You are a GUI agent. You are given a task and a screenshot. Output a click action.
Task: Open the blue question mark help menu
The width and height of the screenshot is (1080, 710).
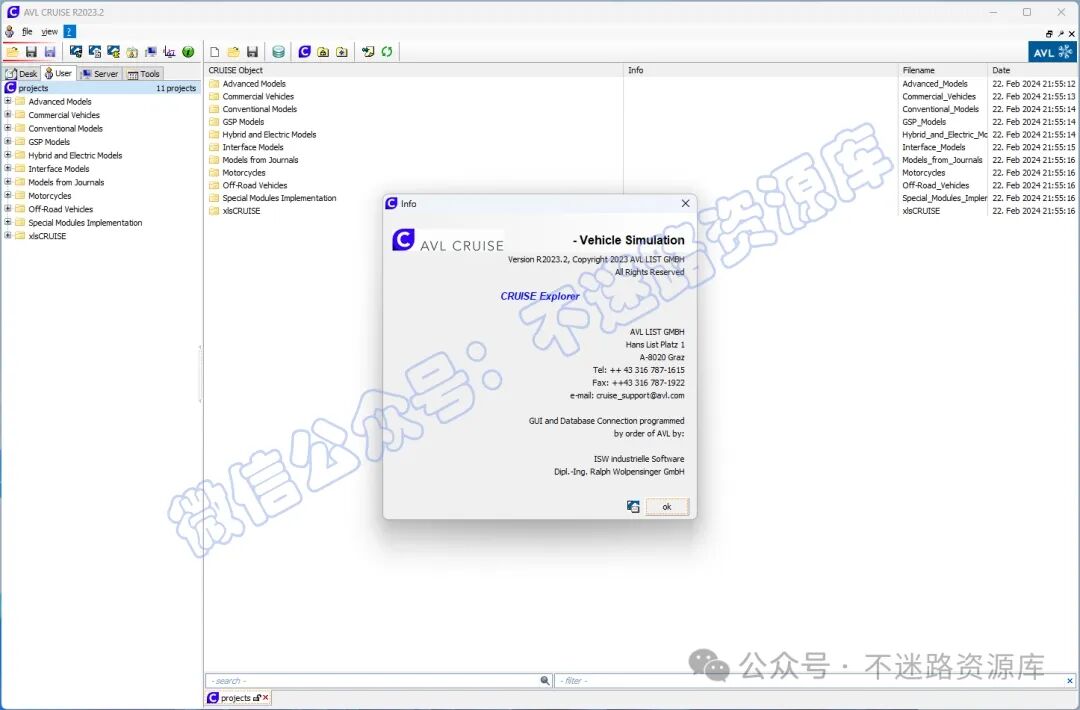pyautogui.click(x=70, y=32)
